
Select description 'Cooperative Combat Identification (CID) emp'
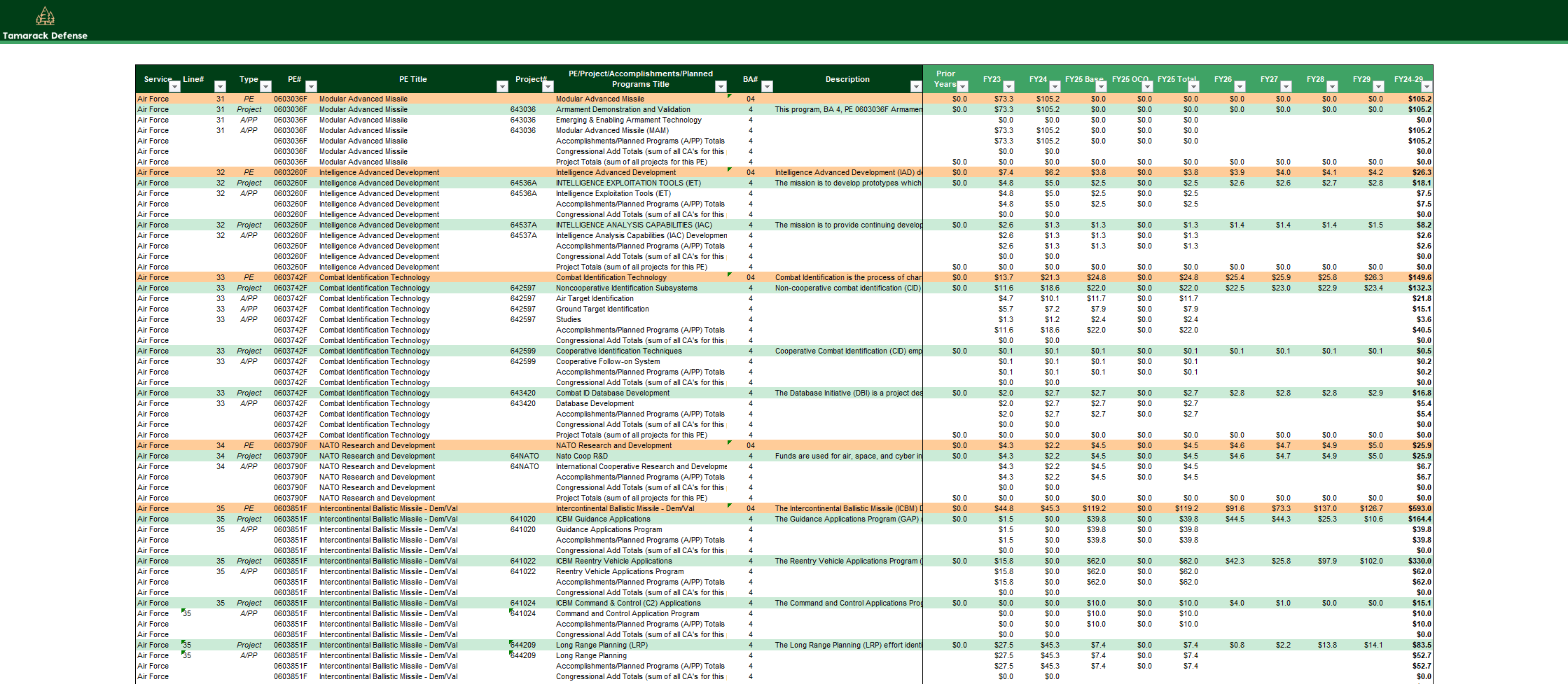click(848, 351)
